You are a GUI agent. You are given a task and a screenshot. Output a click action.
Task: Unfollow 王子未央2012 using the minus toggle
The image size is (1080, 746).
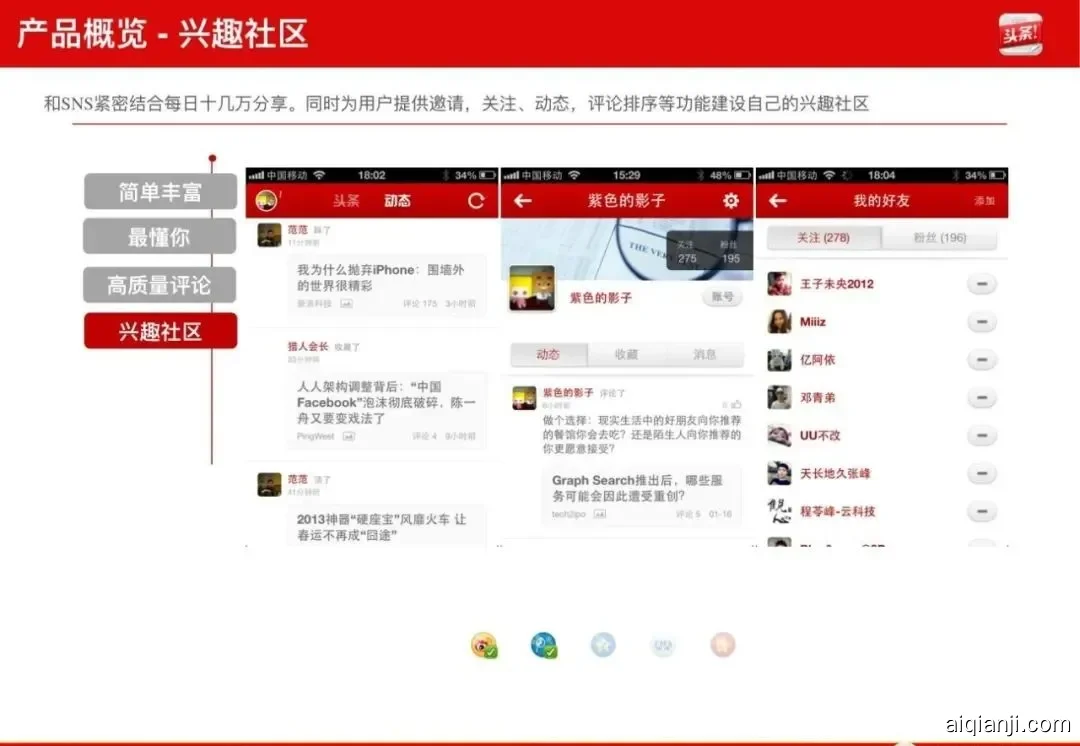tap(982, 283)
